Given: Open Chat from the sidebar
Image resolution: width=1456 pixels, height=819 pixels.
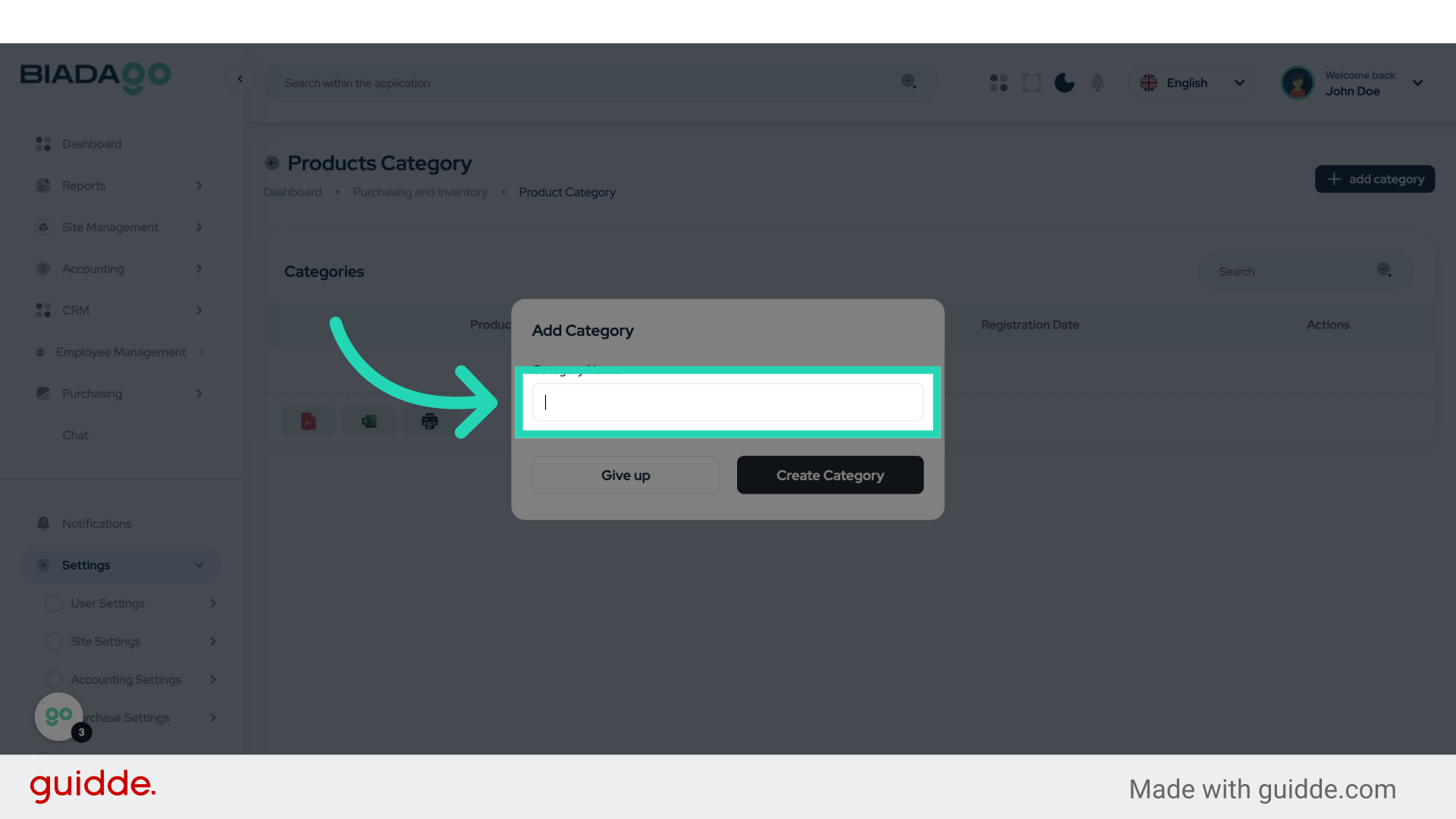Looking at the screenshot, I should point(75,435).
